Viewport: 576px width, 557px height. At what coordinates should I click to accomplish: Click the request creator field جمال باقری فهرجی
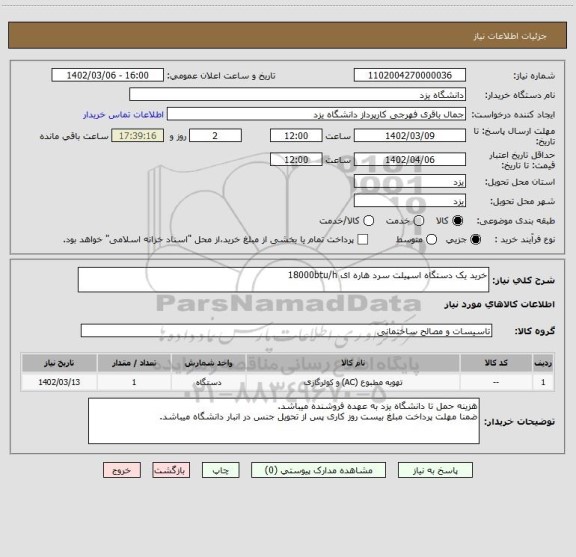[316, 114]
